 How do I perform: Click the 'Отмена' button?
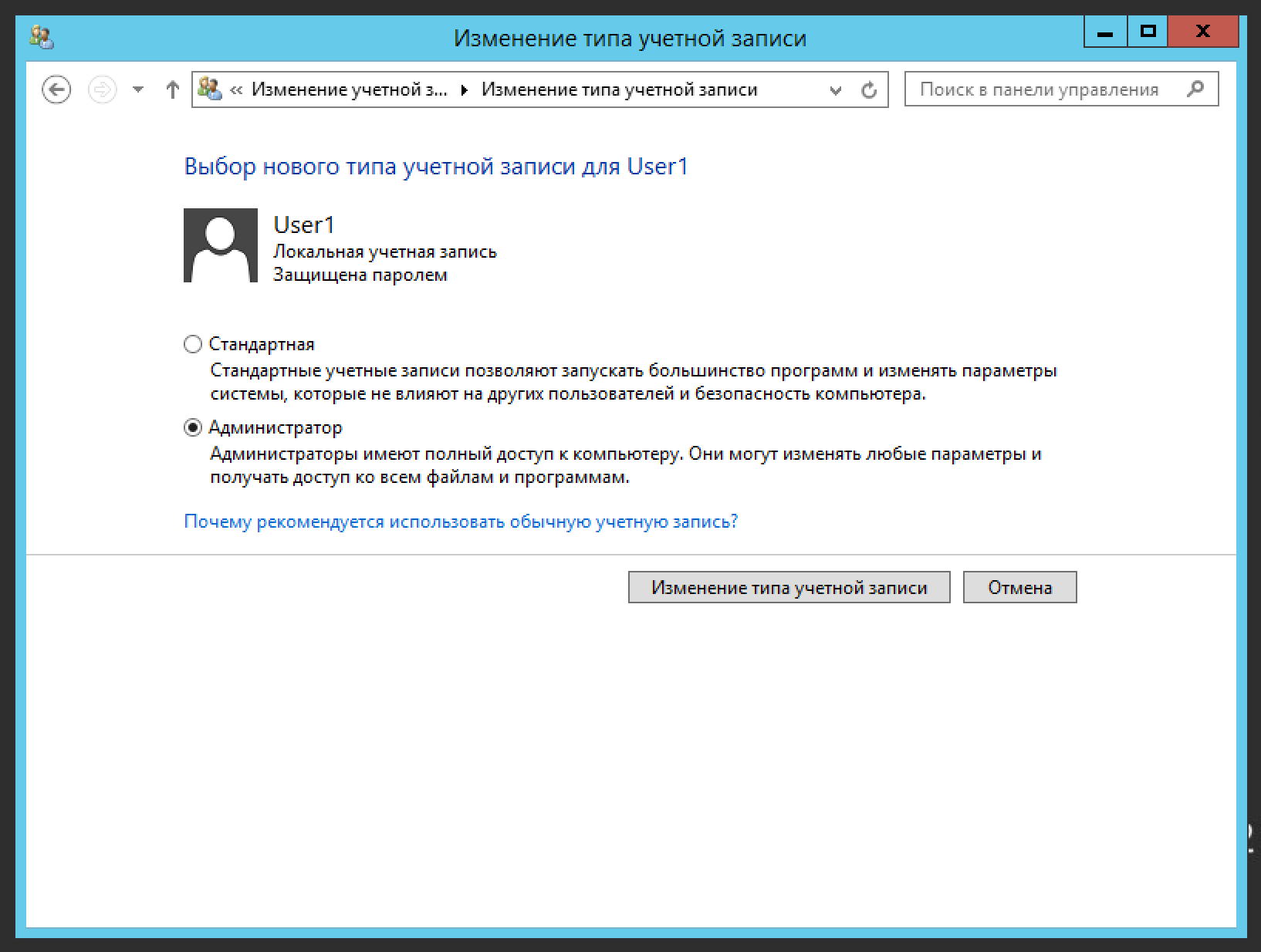point(1019,587)
